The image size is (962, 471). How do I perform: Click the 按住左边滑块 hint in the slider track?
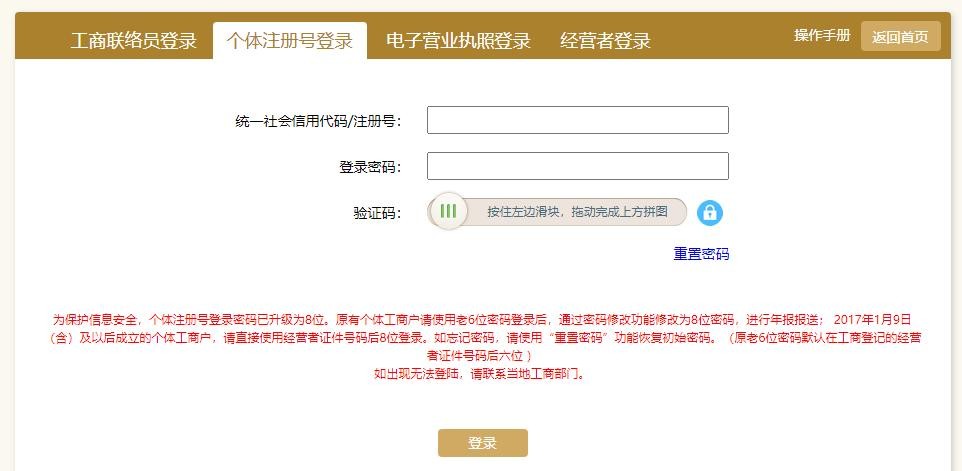click(x=577, y=212)
